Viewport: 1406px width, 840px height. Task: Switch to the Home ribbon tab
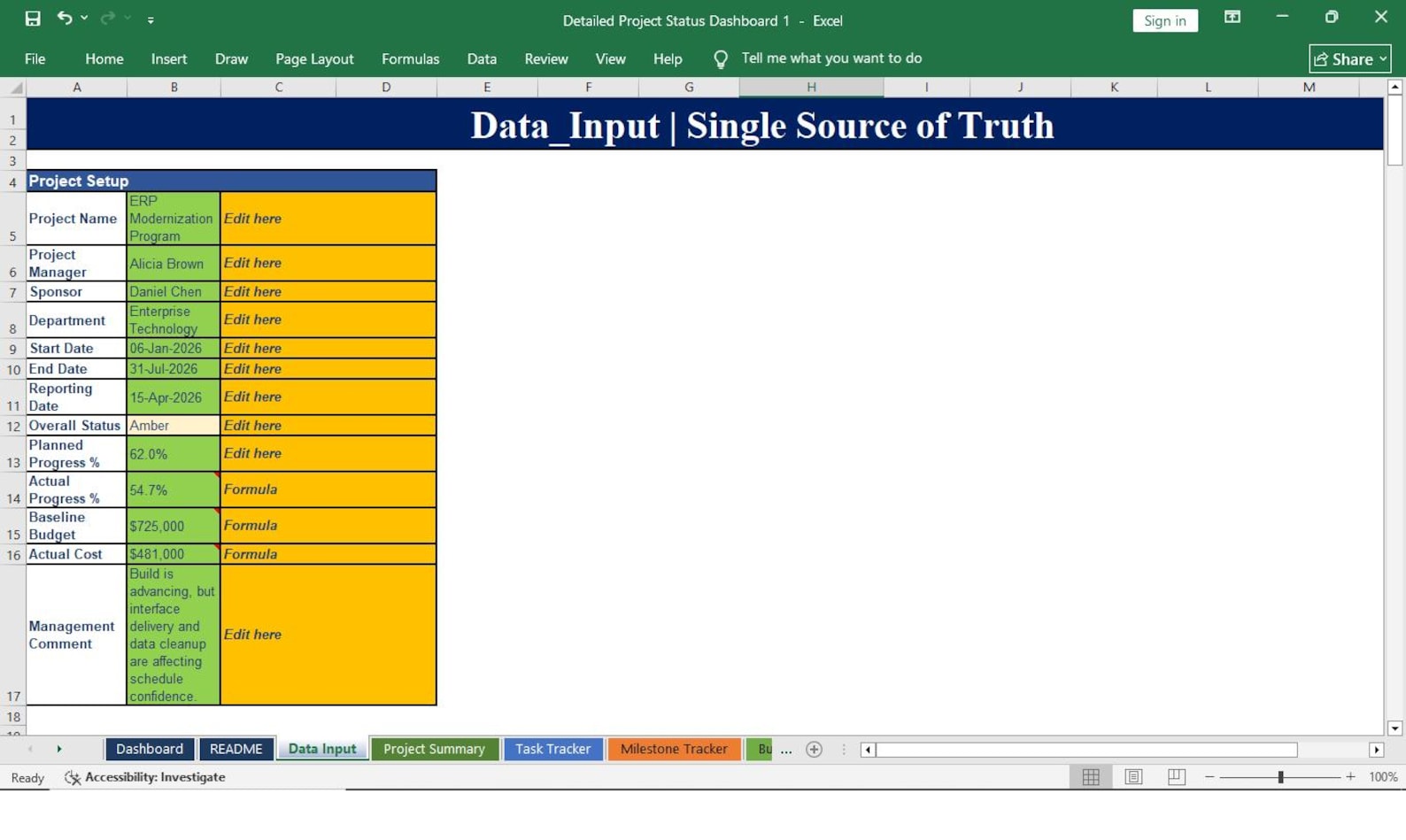point(104,59)
